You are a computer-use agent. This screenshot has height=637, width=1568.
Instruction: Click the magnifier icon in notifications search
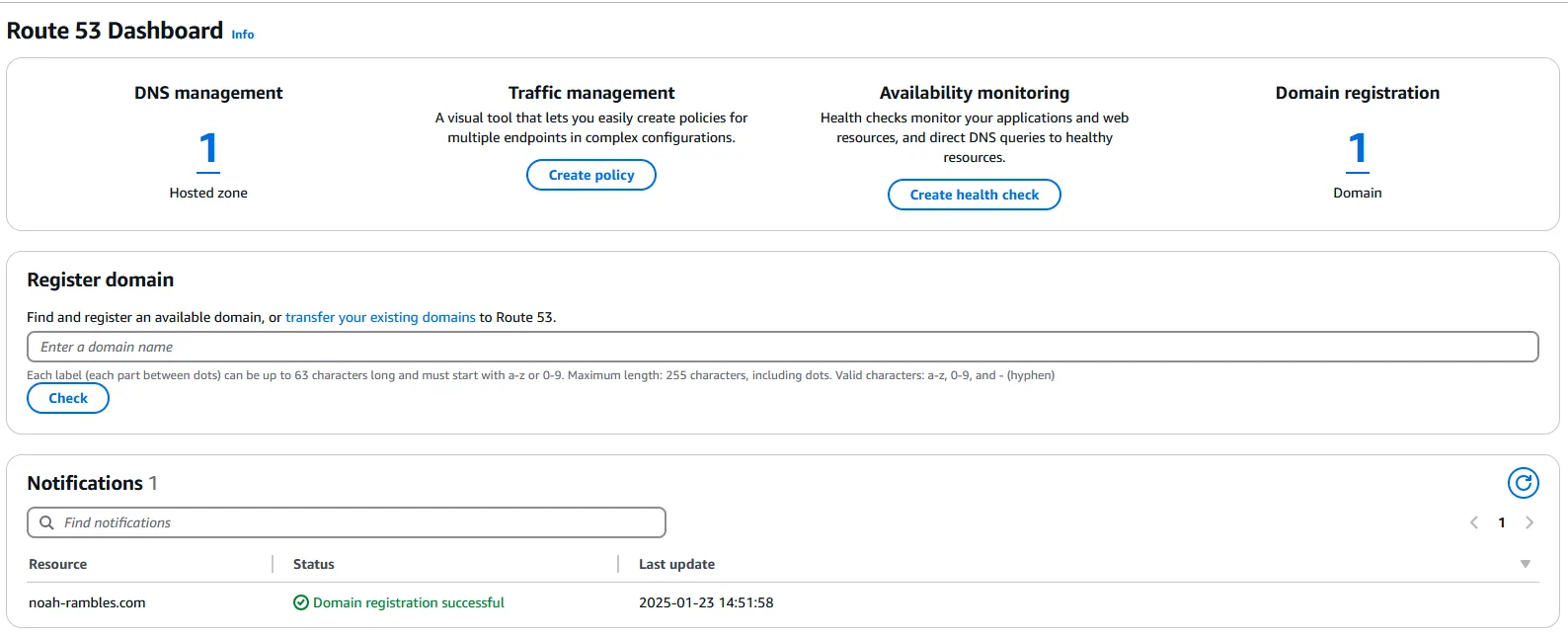tap(46, 522)
